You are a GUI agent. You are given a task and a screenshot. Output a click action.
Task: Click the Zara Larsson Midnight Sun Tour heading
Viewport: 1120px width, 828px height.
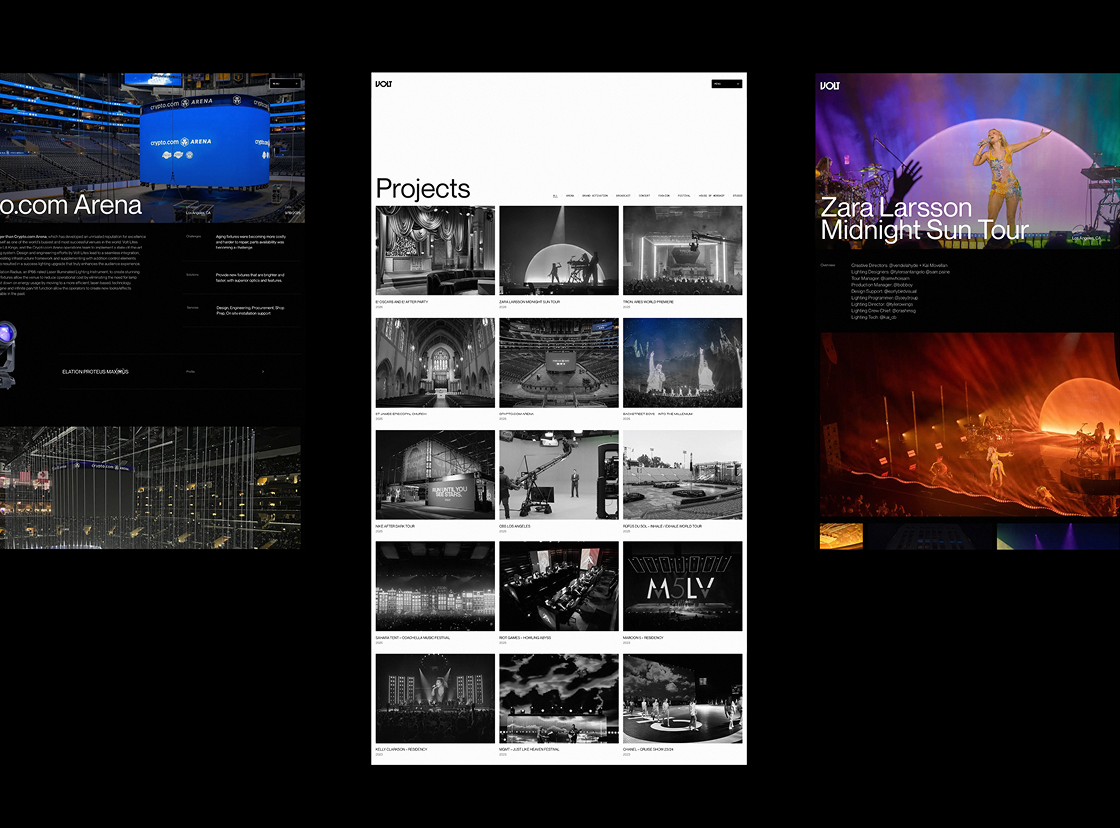coord(924,219)
